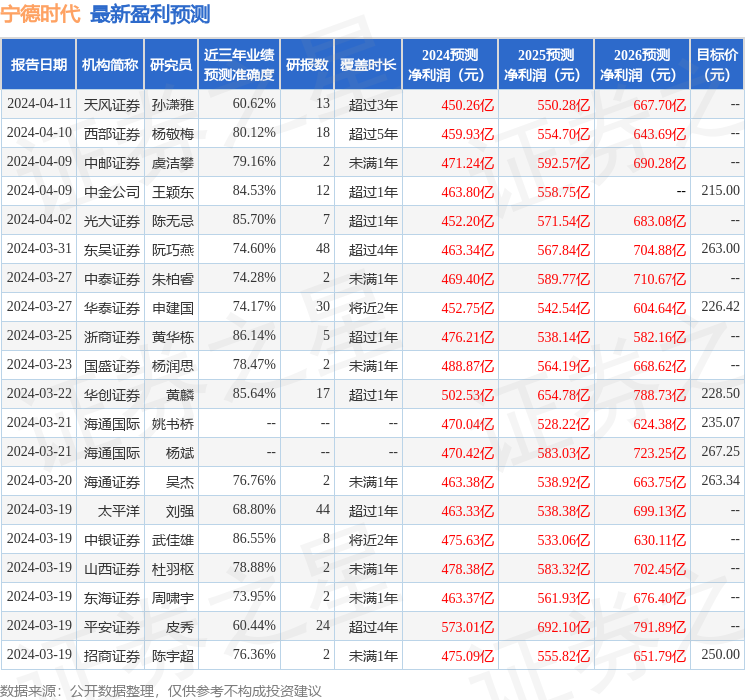Click the 2025预测净利润 column header
Image resolution: width=745 pixels, height=700 pixels.
(546, 65)
